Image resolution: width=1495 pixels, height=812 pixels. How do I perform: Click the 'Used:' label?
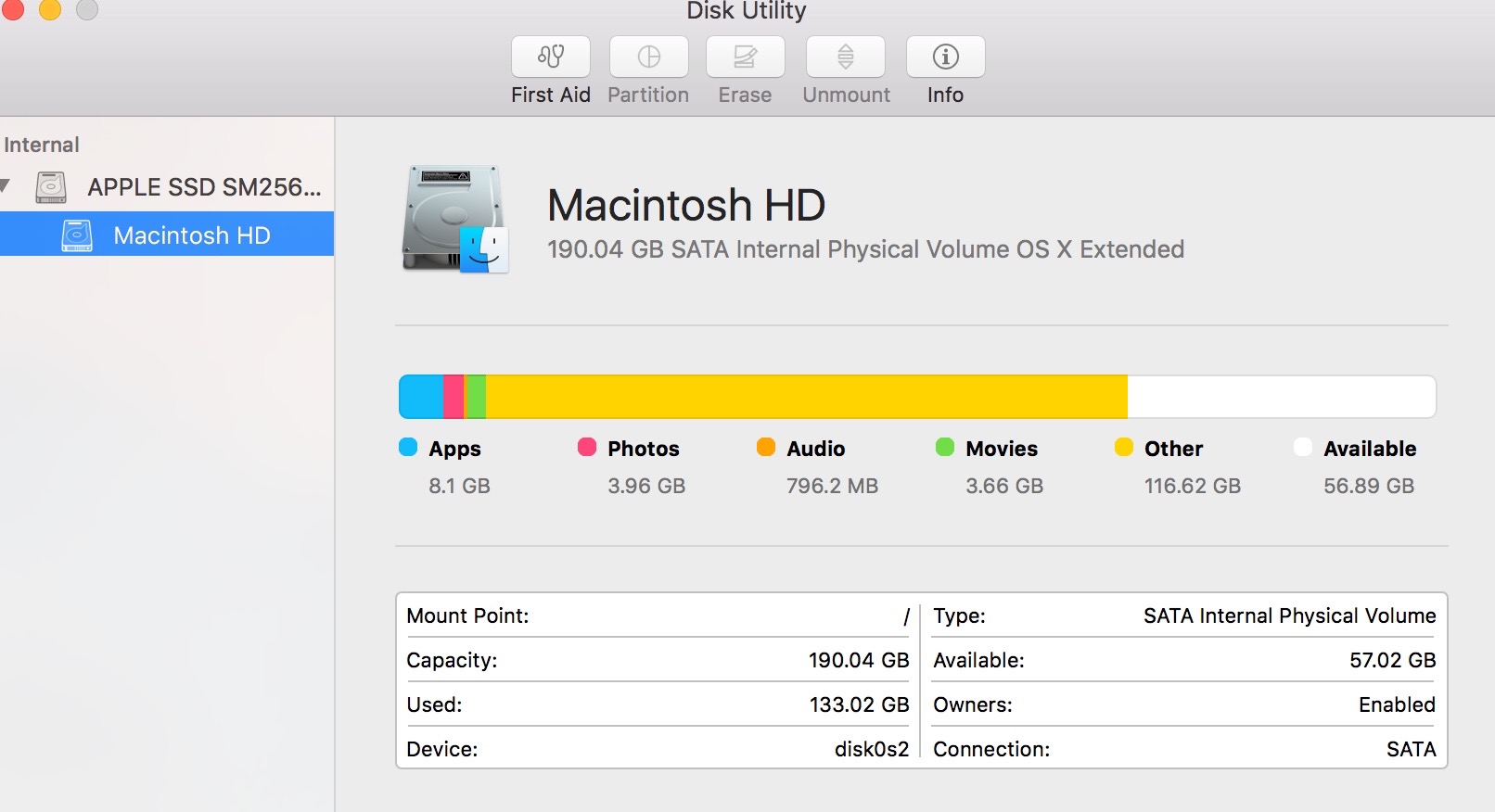[434, 704]
